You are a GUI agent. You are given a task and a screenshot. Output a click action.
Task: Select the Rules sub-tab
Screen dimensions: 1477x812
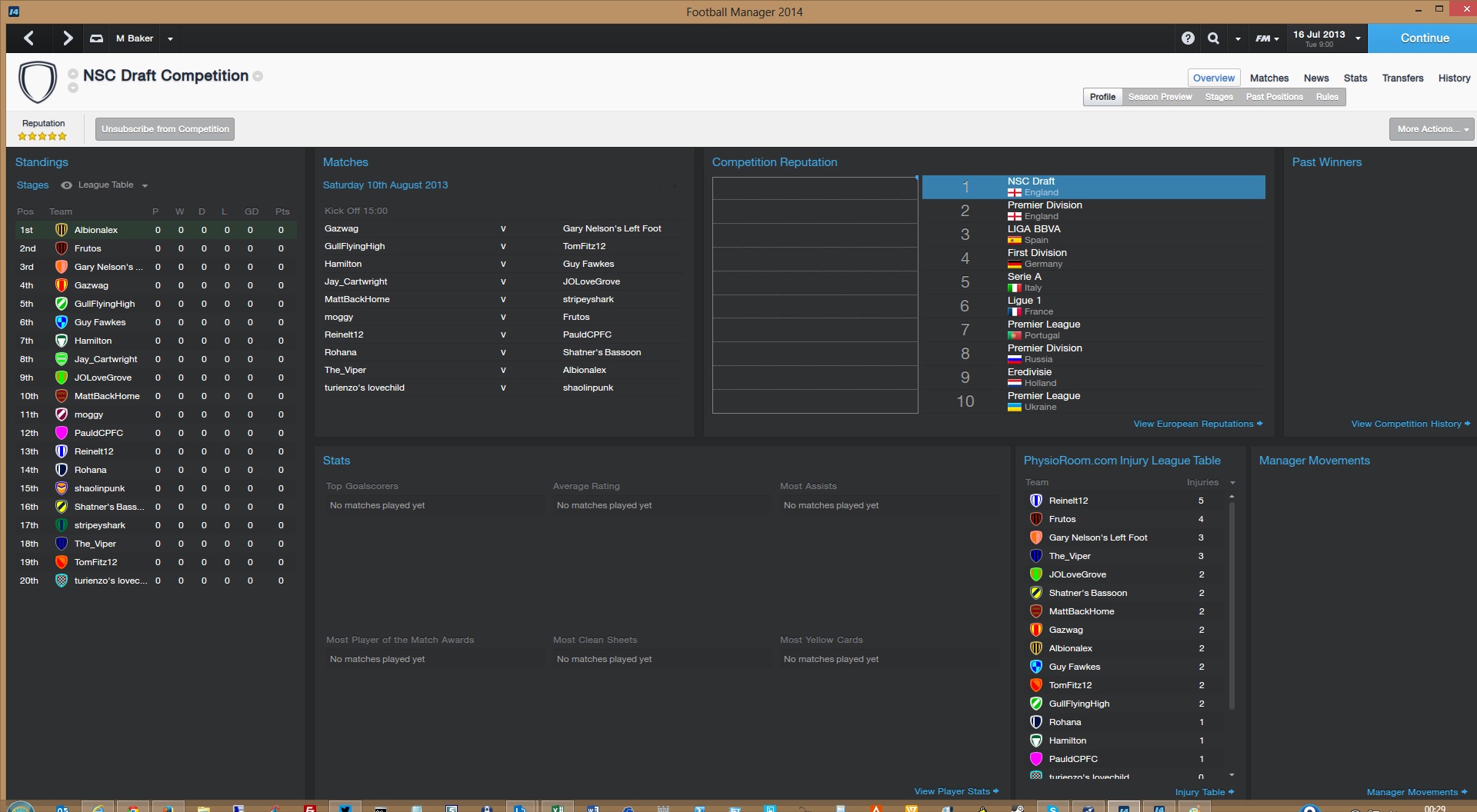pos(1327,97)
